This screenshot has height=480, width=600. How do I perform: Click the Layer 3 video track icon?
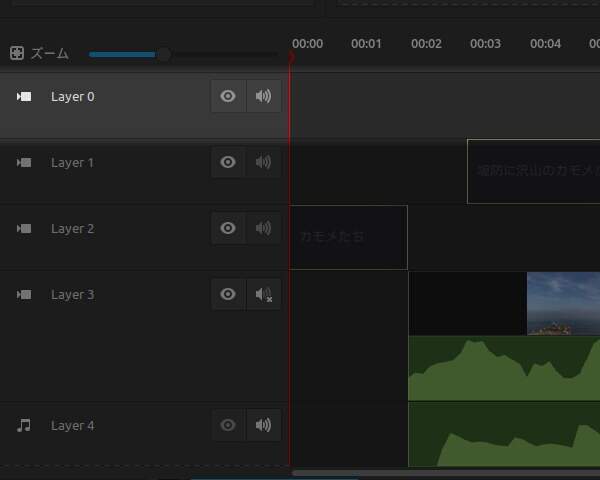pyautogui.click(x=24, y=295)
